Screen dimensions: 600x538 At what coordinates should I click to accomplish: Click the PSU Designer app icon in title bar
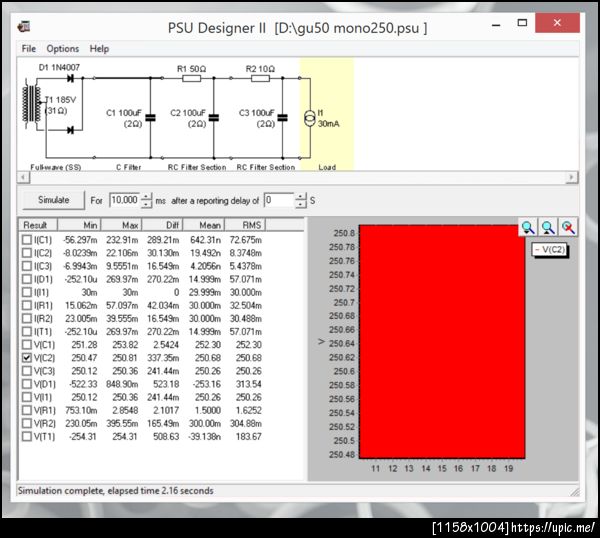(24, 27)
